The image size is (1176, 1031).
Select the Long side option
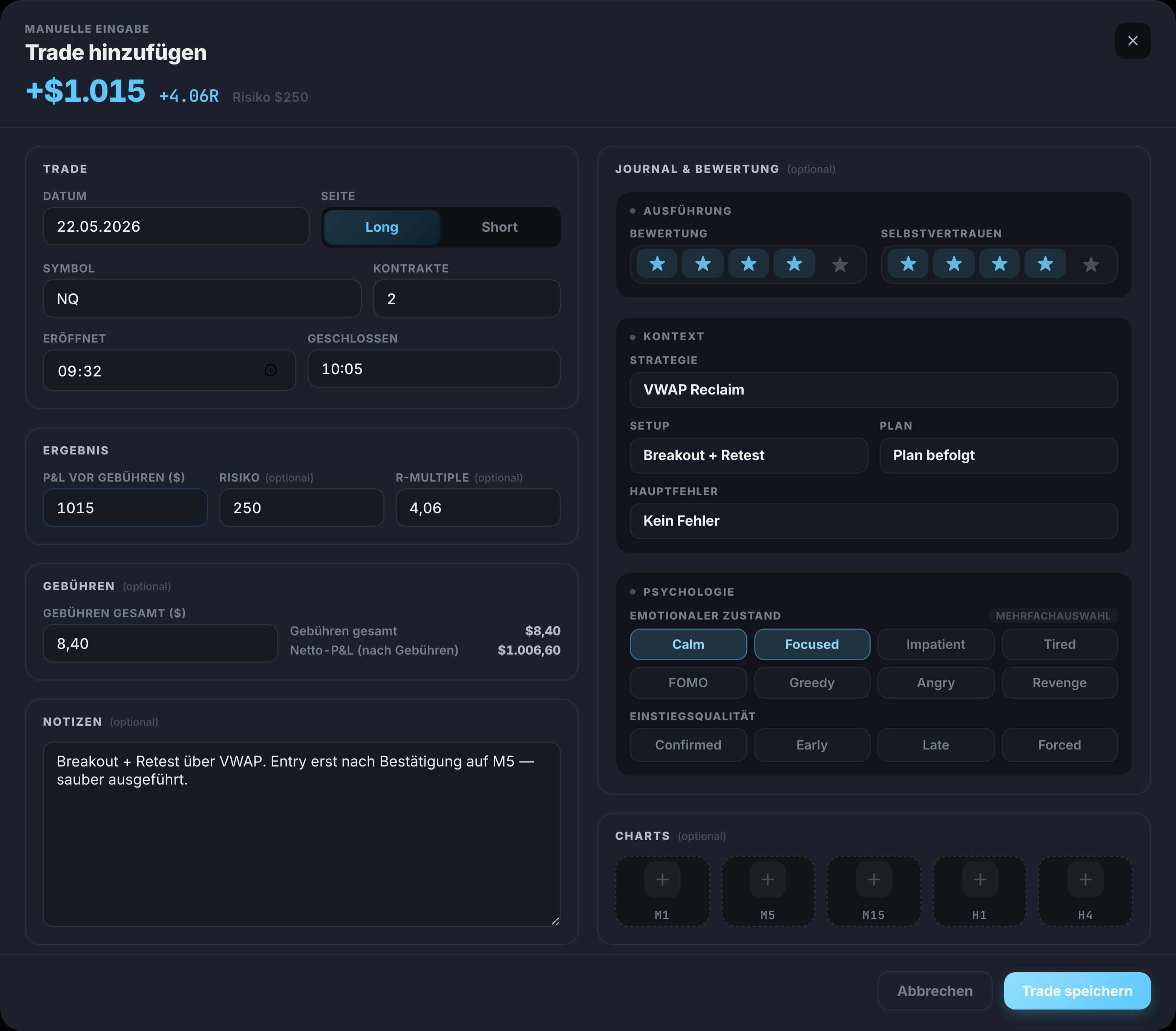(x=381, y=227)
